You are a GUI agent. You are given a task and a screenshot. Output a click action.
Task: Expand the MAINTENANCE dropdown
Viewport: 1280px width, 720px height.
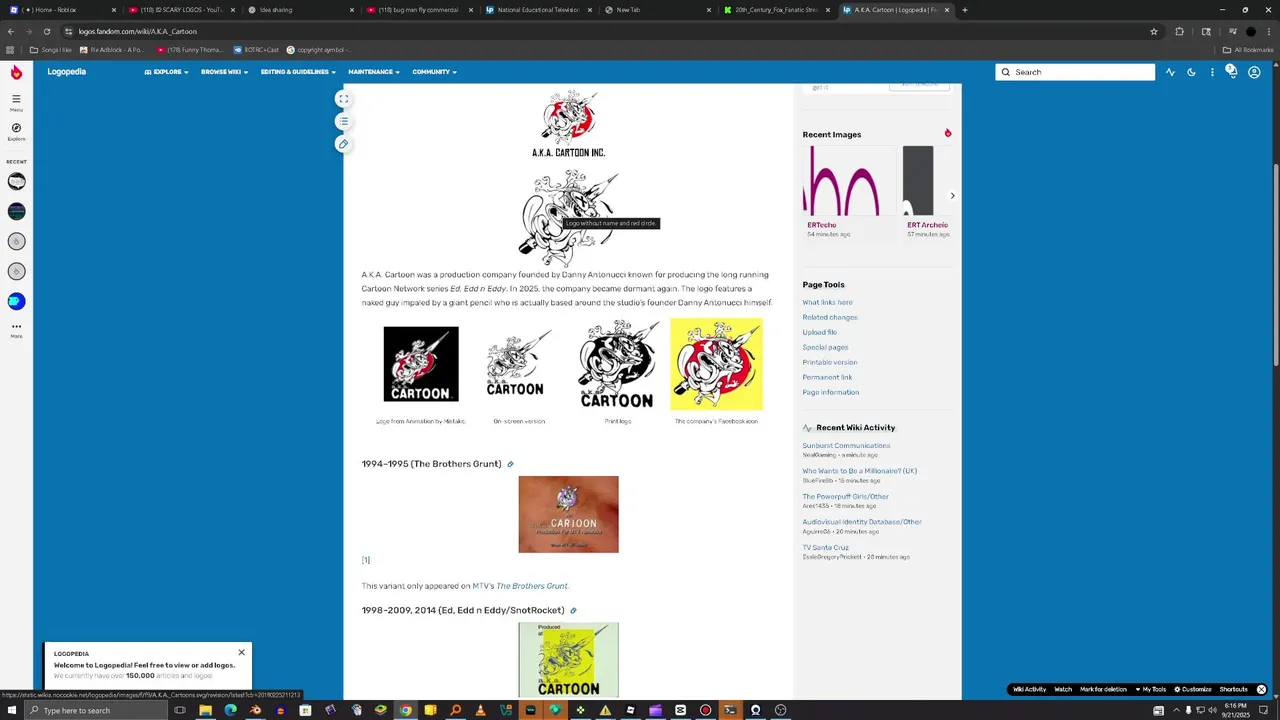(374, 72)
